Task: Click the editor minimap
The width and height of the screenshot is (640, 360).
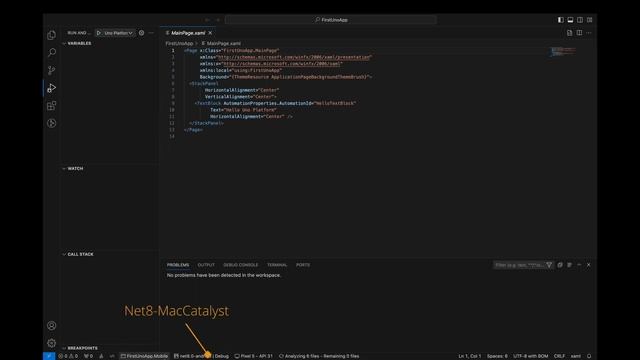Action: pos(562,51)
